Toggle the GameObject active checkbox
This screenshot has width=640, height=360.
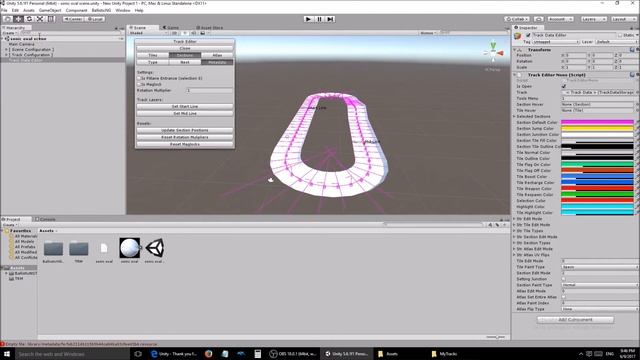click(x=528, y=35)
